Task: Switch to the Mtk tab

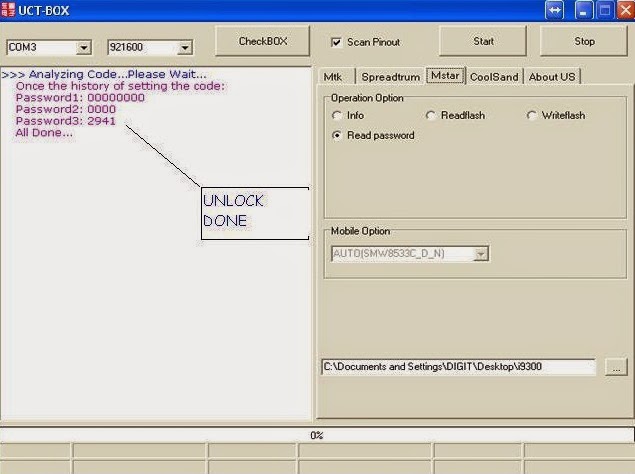Action: click(333, 77)
